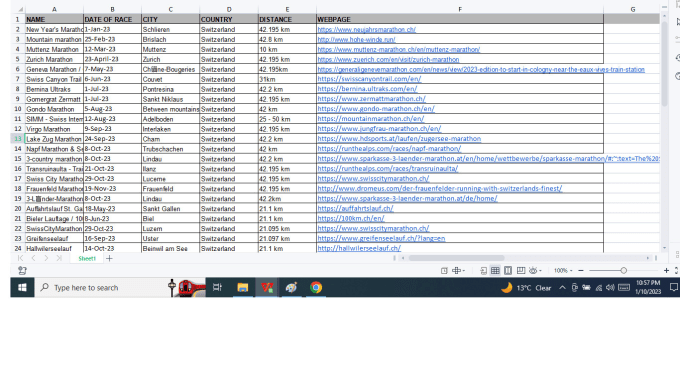Image resolution: width=680 pixels, height=382 pixels.
Task: Select the city cell 'Interlaken'
Action: pyautogui.click(x=170, y=129)
